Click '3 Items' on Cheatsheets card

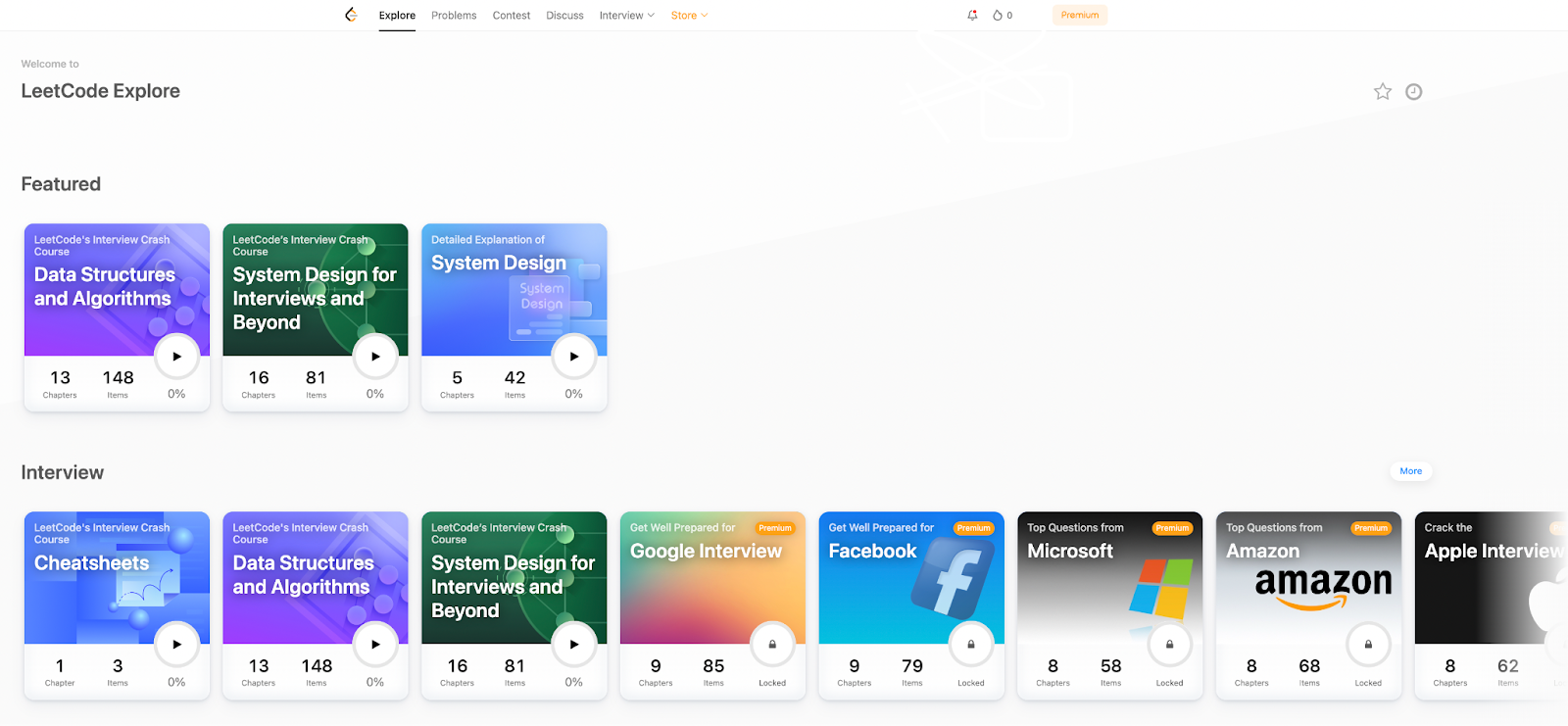[118, 671]
